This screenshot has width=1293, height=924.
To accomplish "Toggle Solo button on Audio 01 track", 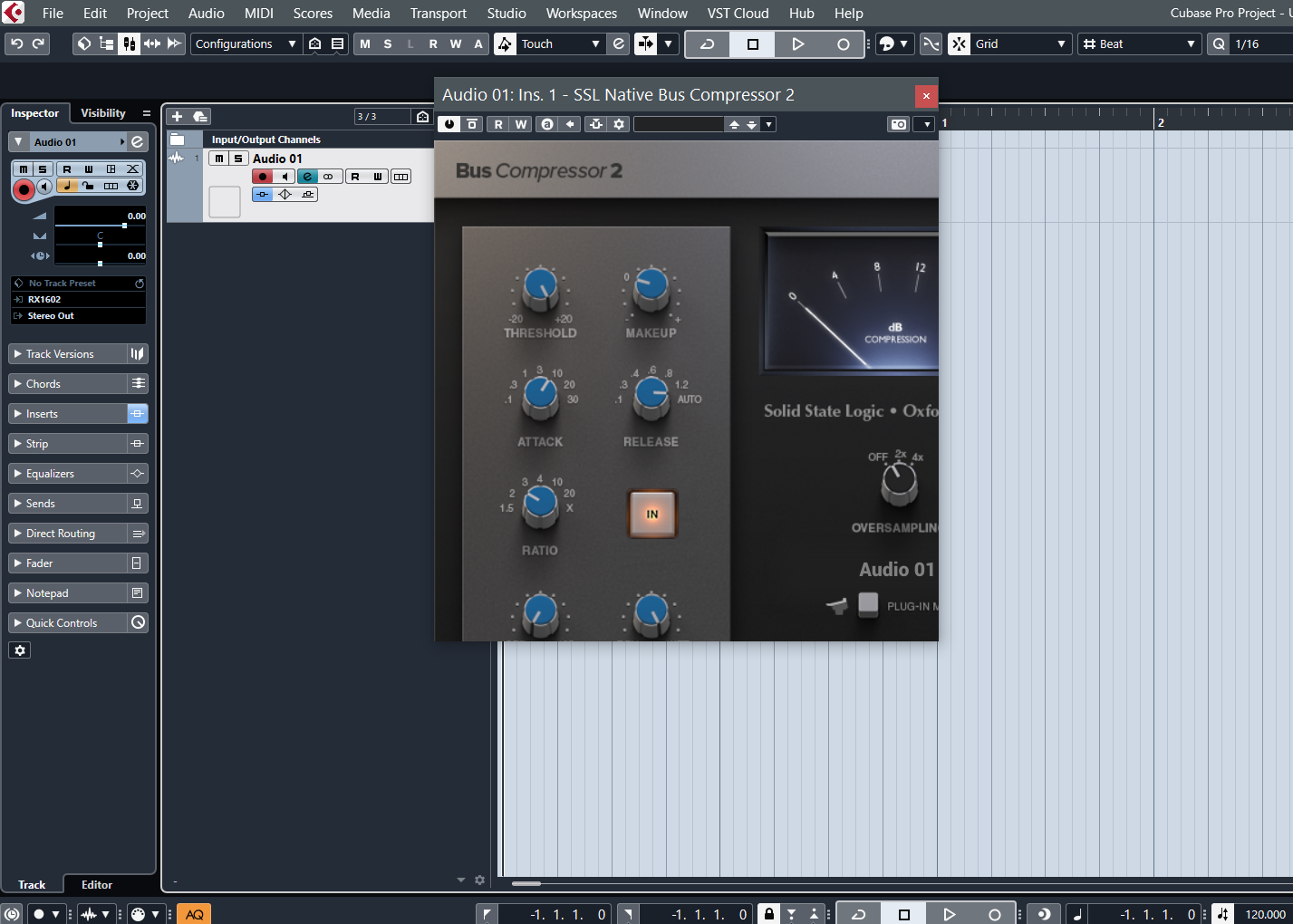I will [x=237, y=159].
